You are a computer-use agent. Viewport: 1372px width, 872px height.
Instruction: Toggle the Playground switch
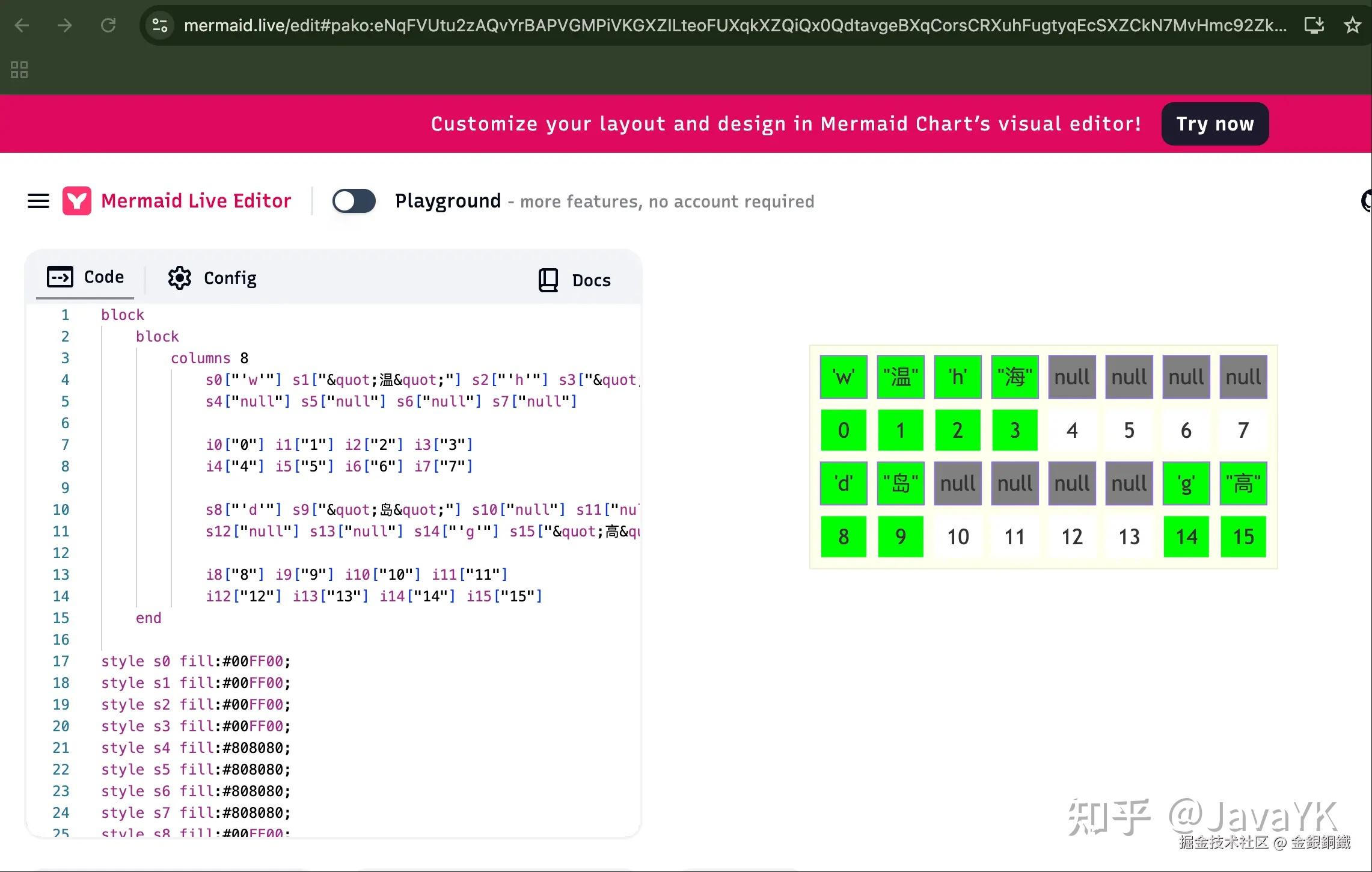click(354, 201)
